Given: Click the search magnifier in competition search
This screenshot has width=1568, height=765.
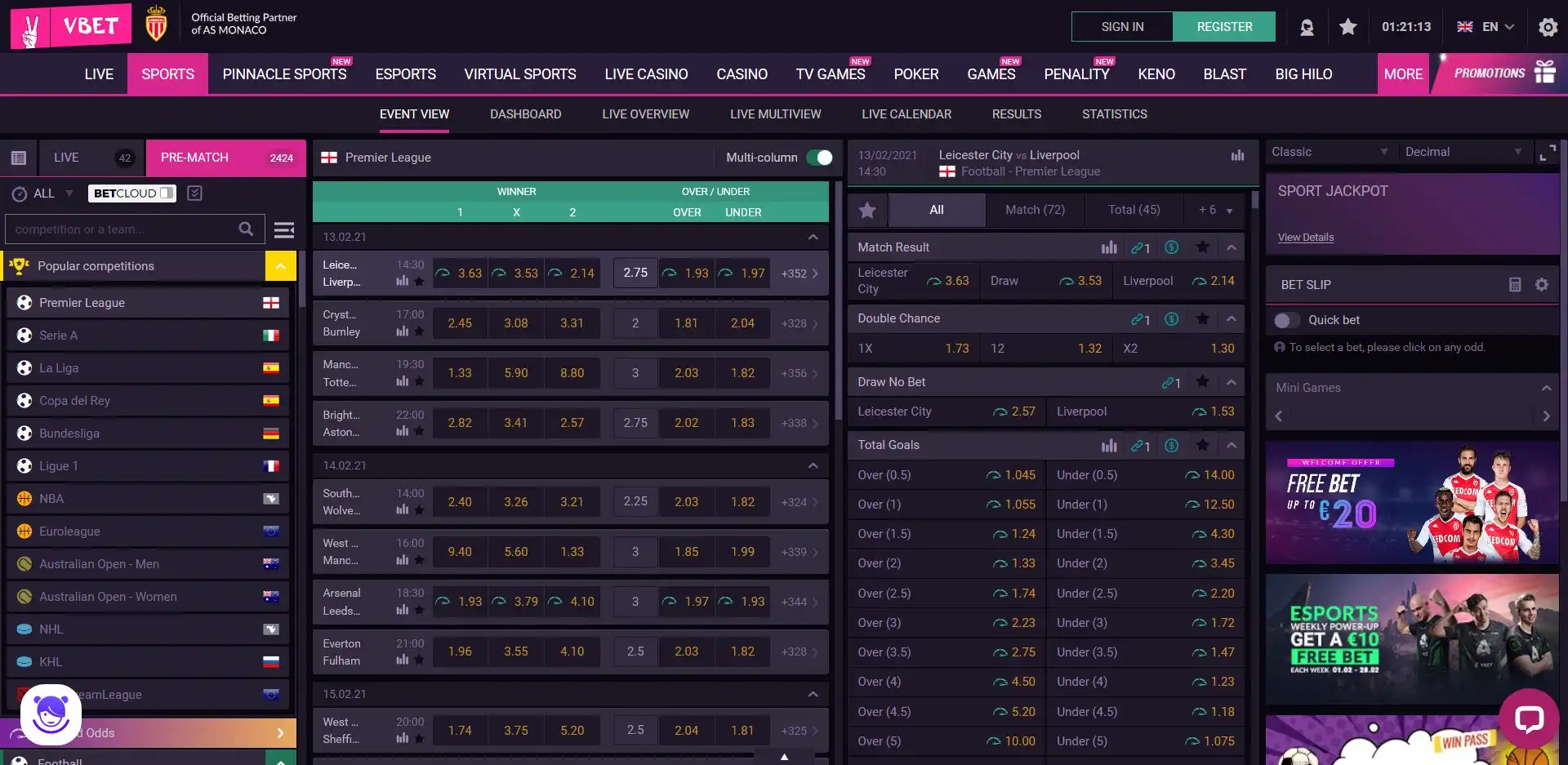Looking at the screenshot, I should click(x=246, y=229).
